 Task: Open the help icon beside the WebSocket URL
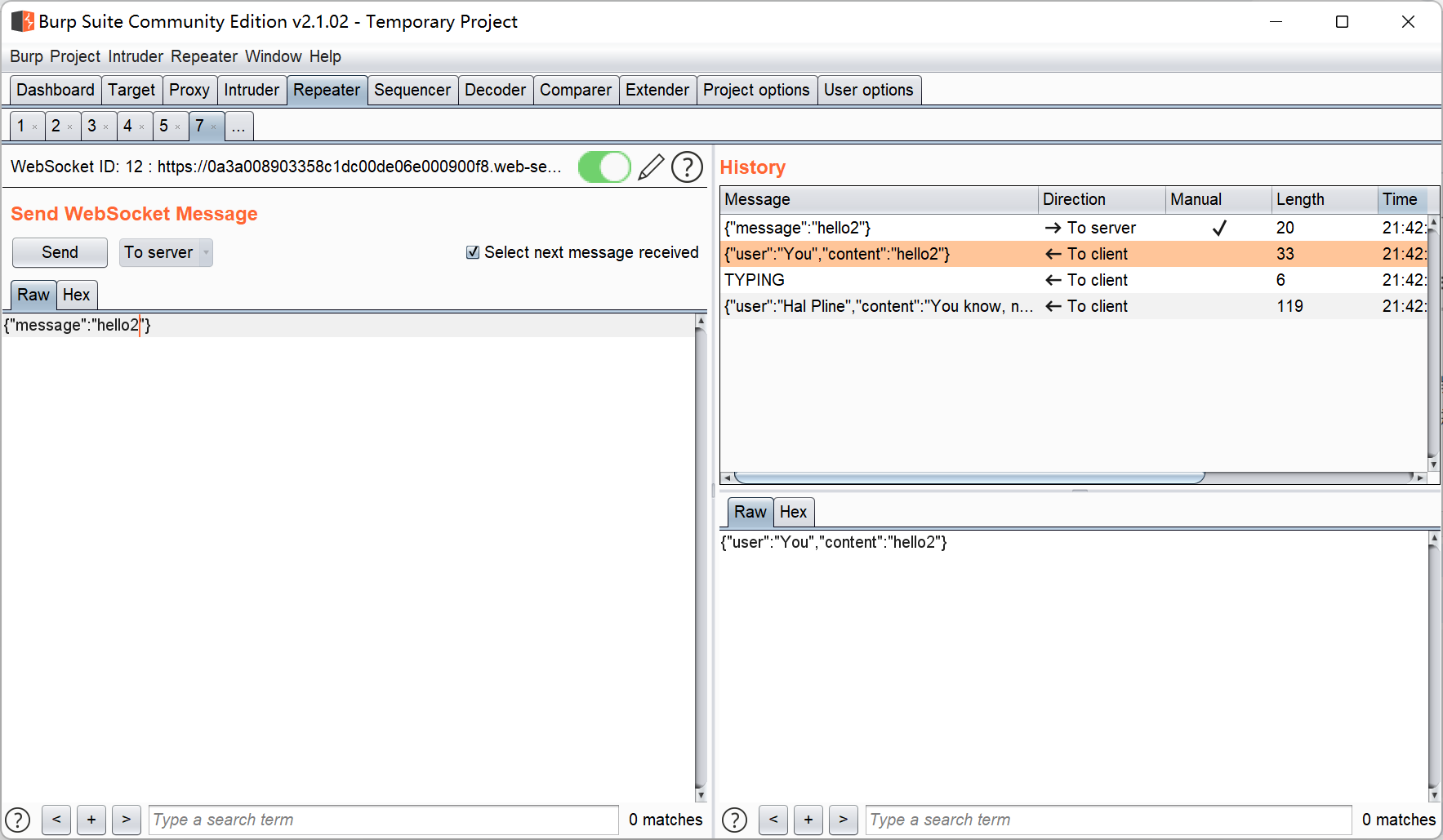[687, 167]
